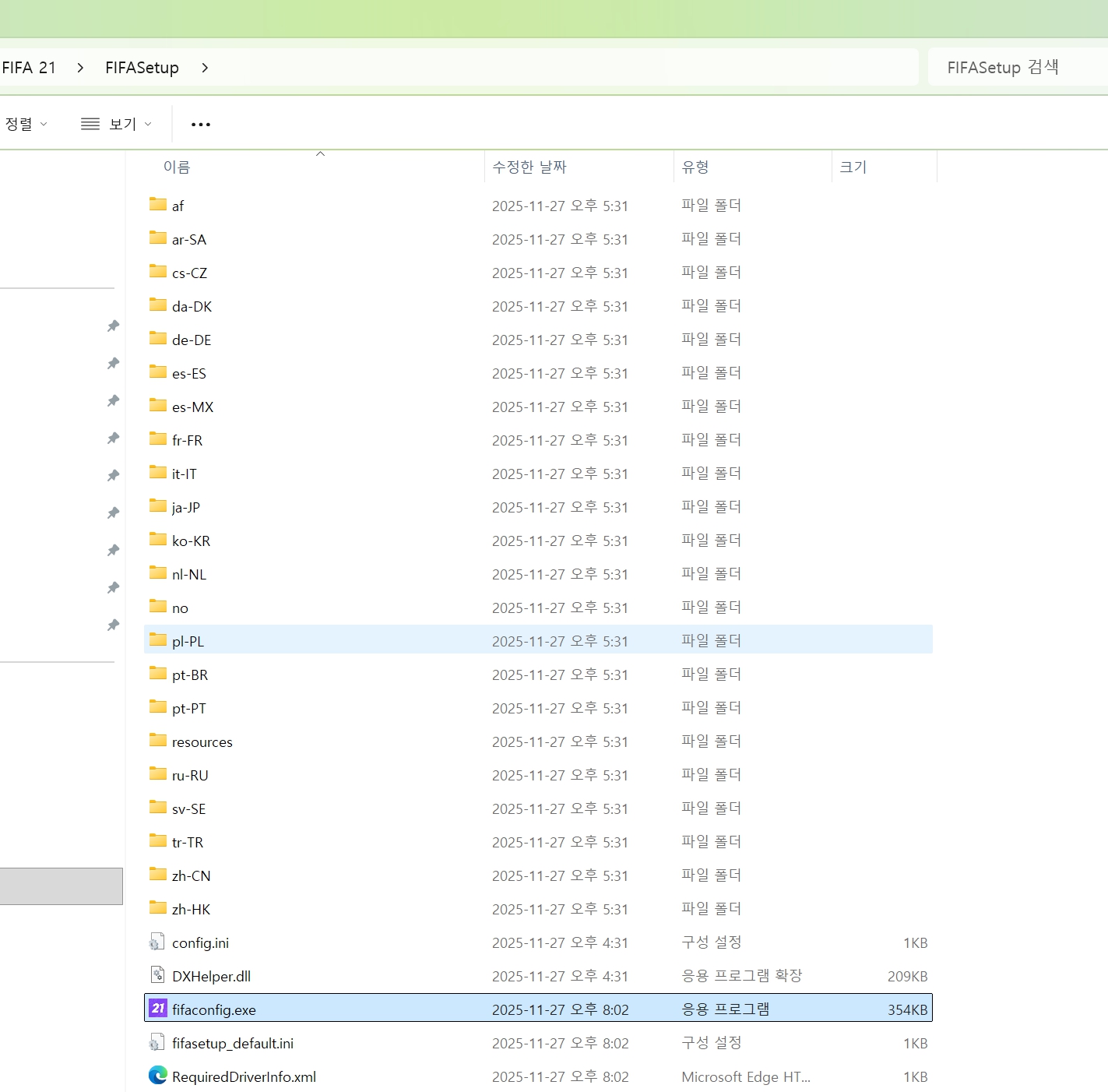Sort by the 수정한 날짜 column header
The image size is (1108, 1092).
[529, 167]
